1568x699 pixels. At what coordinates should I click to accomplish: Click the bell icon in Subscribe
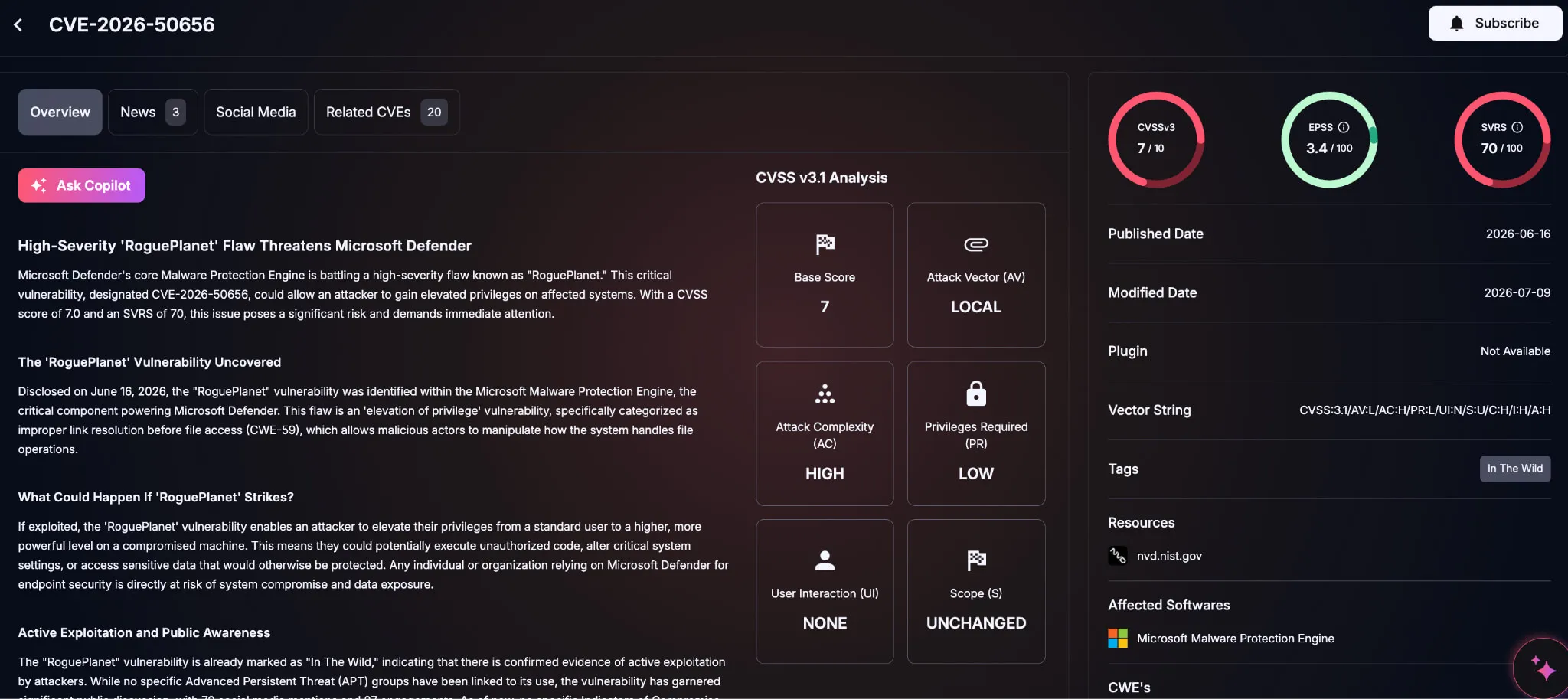1456,23
